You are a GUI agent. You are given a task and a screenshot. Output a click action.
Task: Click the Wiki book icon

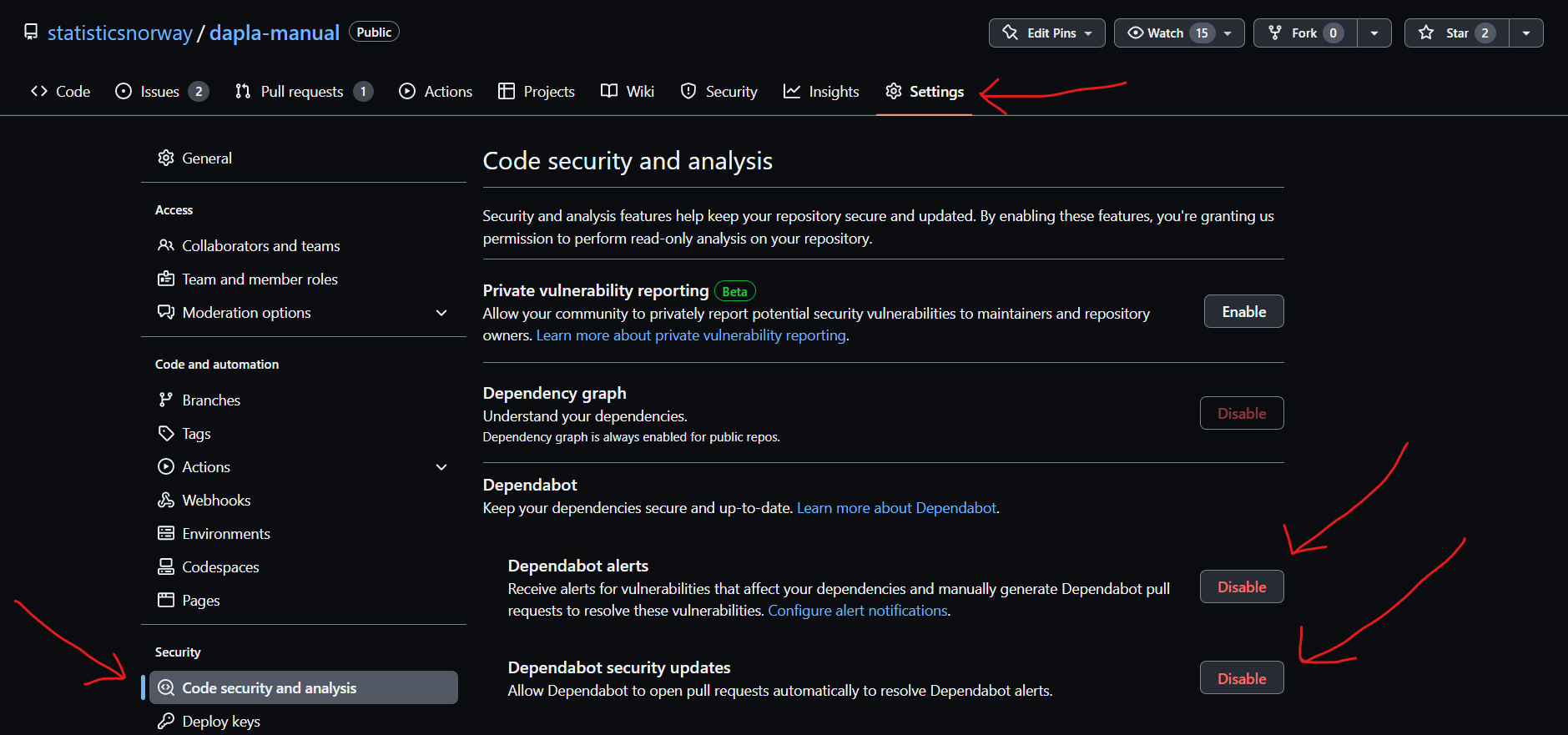pos(609,91)
